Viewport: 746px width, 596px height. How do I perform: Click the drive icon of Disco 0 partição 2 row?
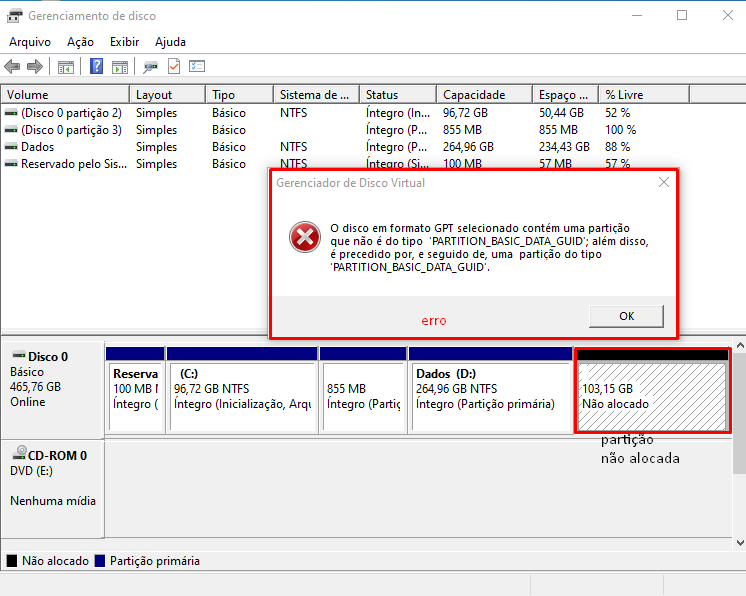(11, 113)
